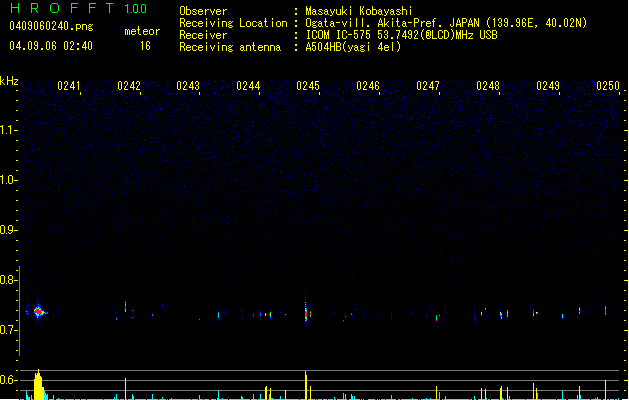Click the large red meteor echo before 0241
The image size is (629, 400).
click(x=38, y=311)
